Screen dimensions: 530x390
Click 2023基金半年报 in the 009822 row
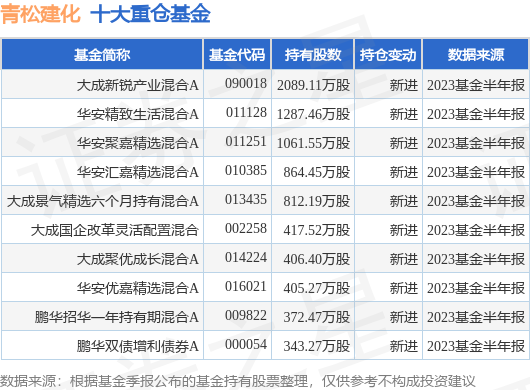[476, 317]
